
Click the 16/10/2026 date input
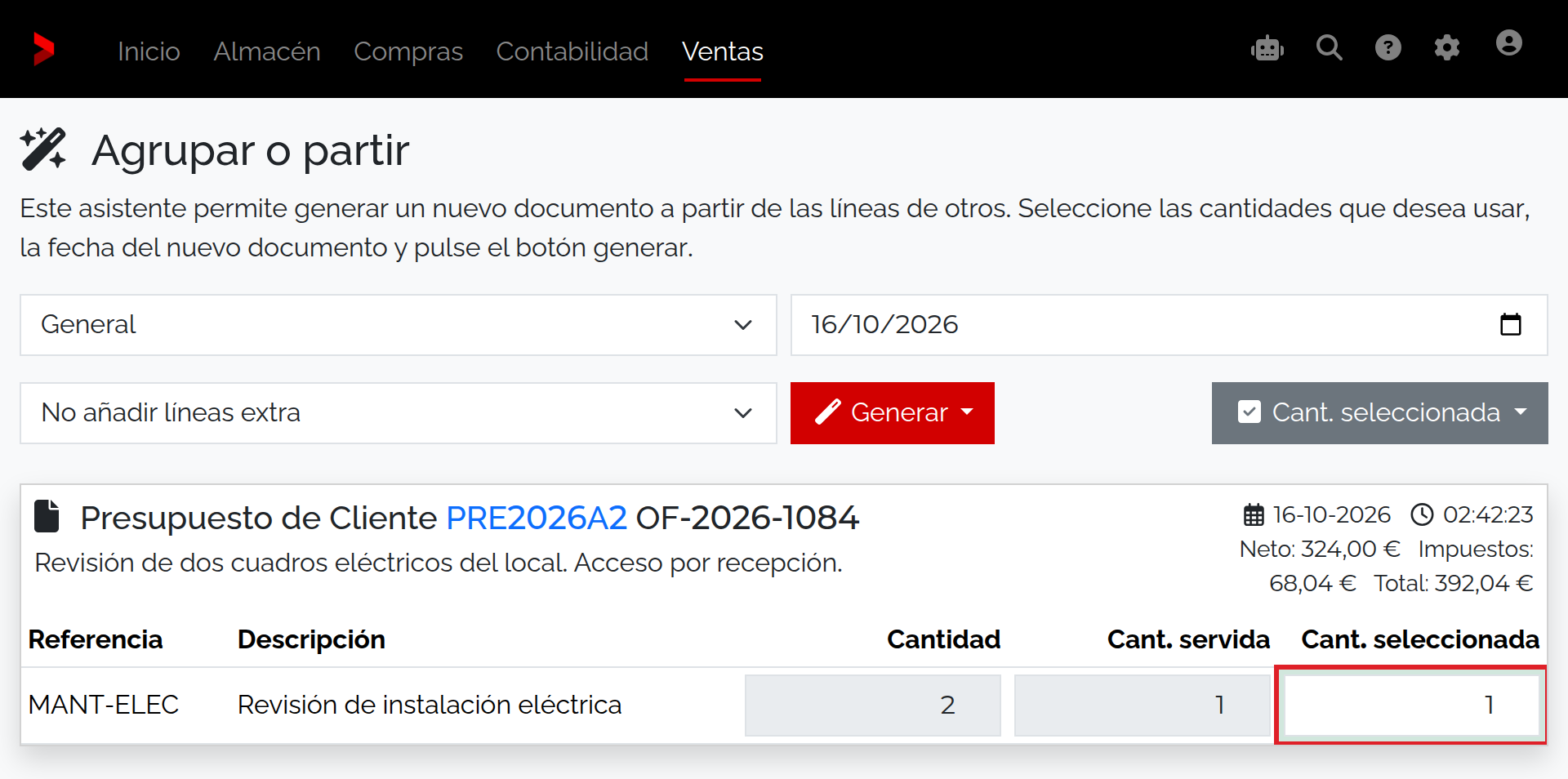pos(1169,325)
